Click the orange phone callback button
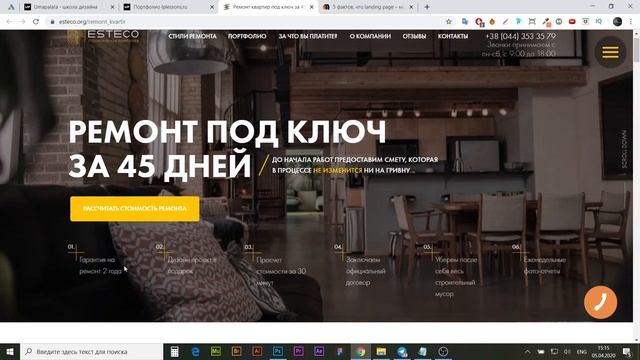 click(600, 302)
